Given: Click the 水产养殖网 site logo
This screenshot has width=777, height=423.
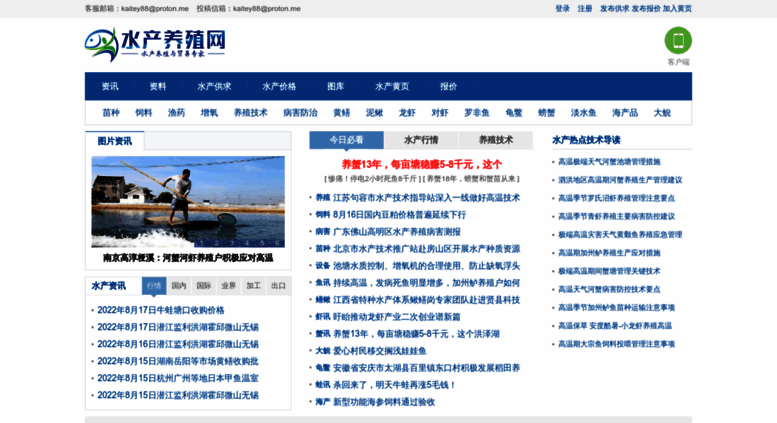Looking at the screenshot, I should pyautogui.click(x=155, y=44).
